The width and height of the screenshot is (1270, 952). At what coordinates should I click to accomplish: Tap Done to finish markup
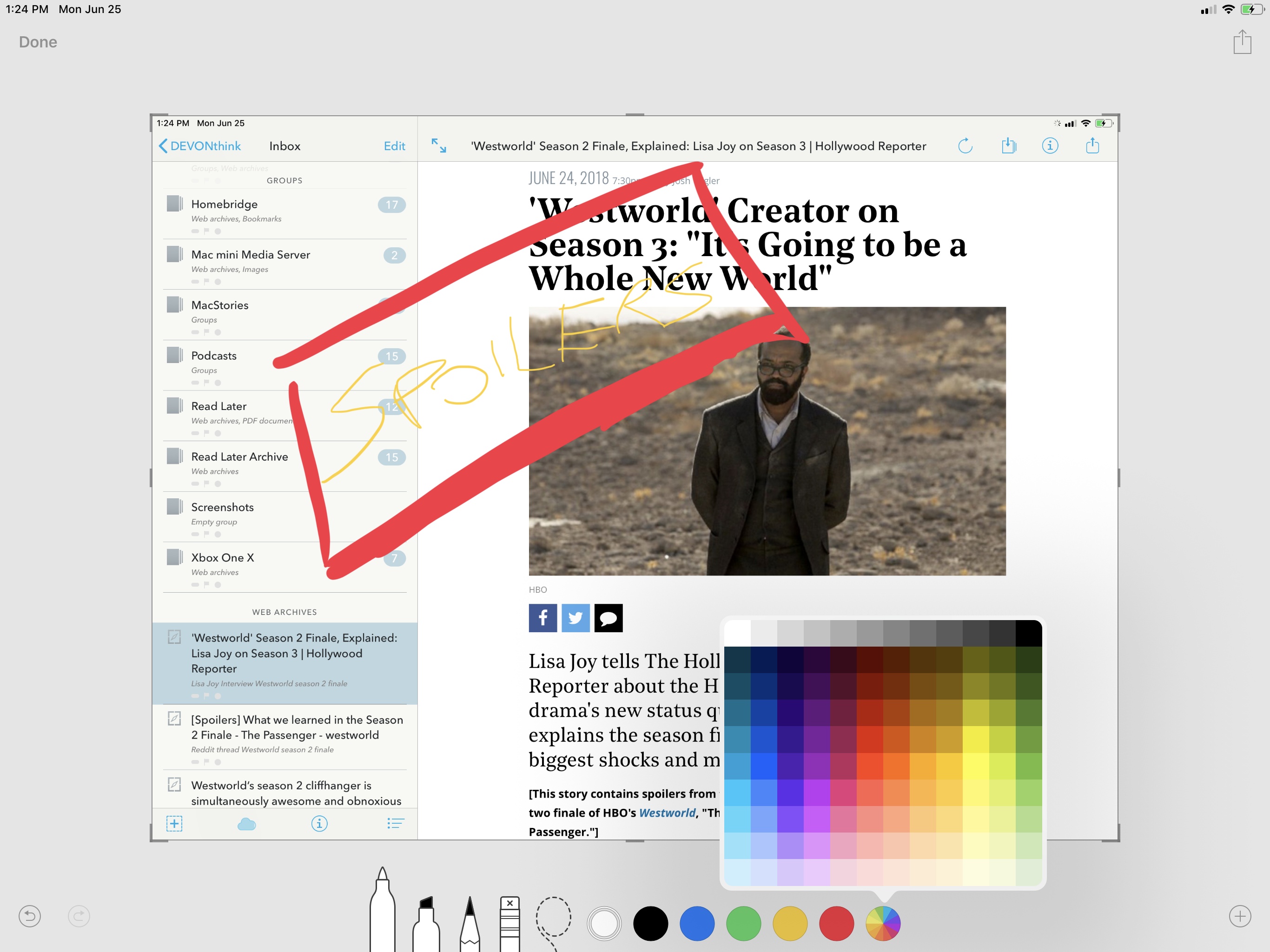click(38, 42)
